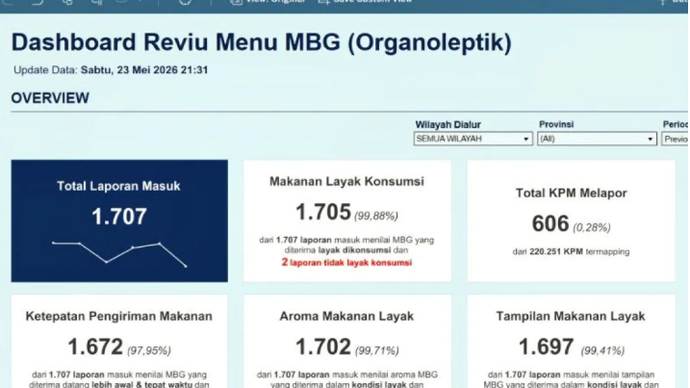
Task: Open the Wilayah Dialur SEMUA WILAYAH dropdown
Action: tap(473, 139)
